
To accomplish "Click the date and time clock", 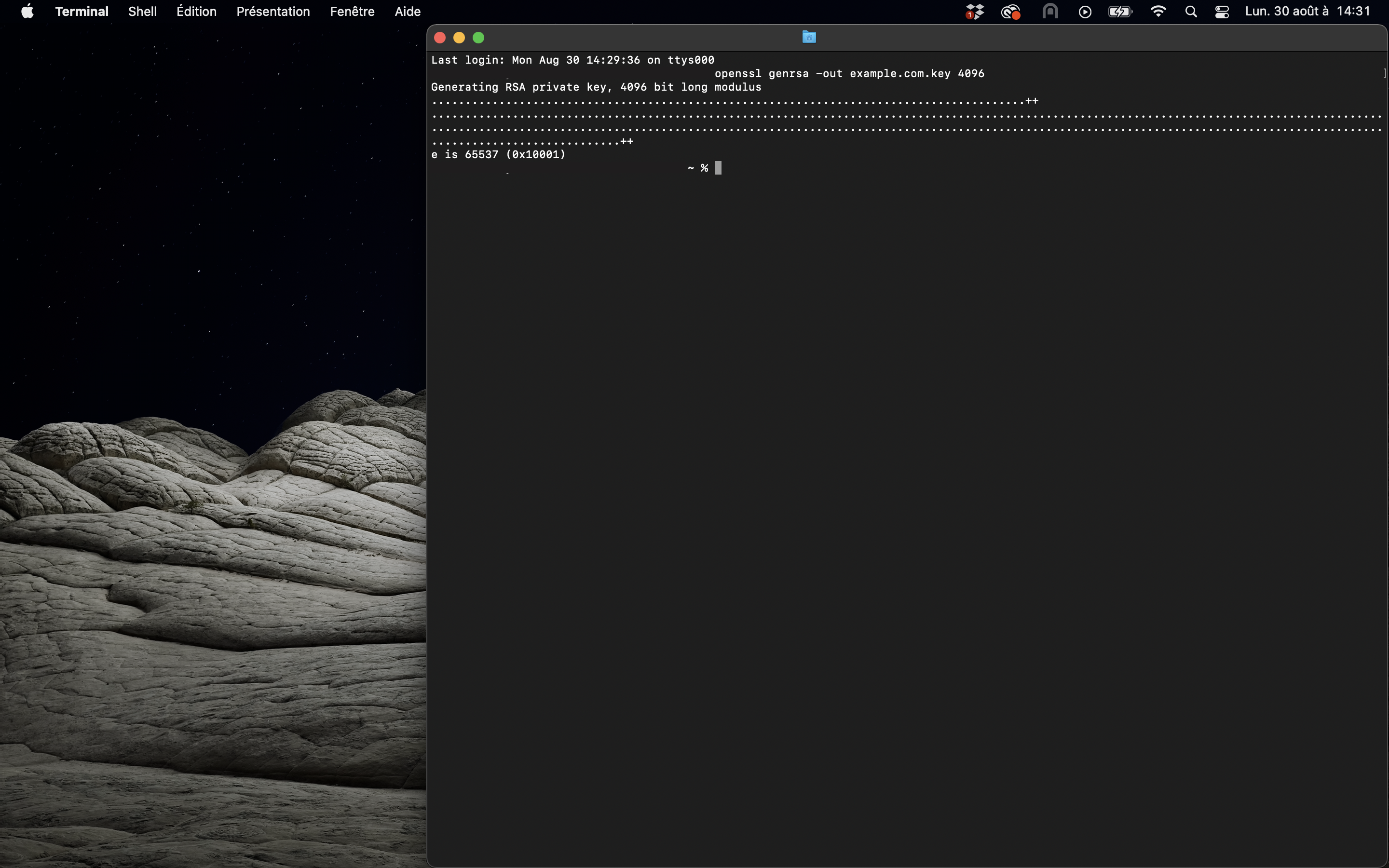I will coord(1307,12).
